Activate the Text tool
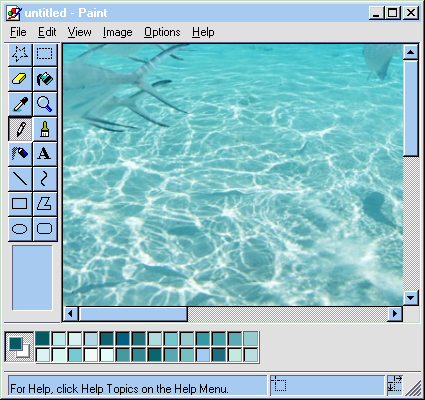Viewport: 425px width, 400px height. point(45,154)
